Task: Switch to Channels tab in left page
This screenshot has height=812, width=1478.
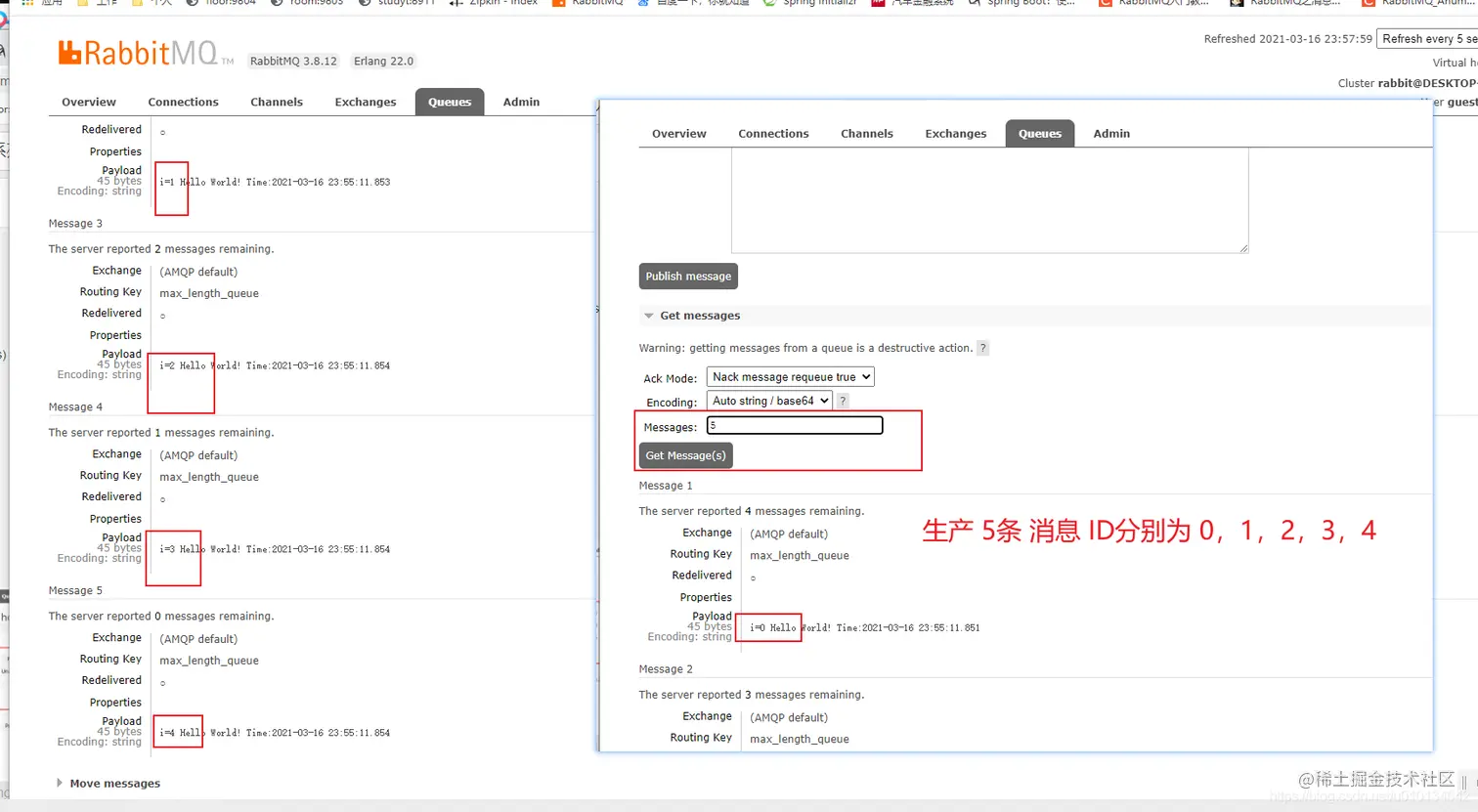Action: pos(277,102)
